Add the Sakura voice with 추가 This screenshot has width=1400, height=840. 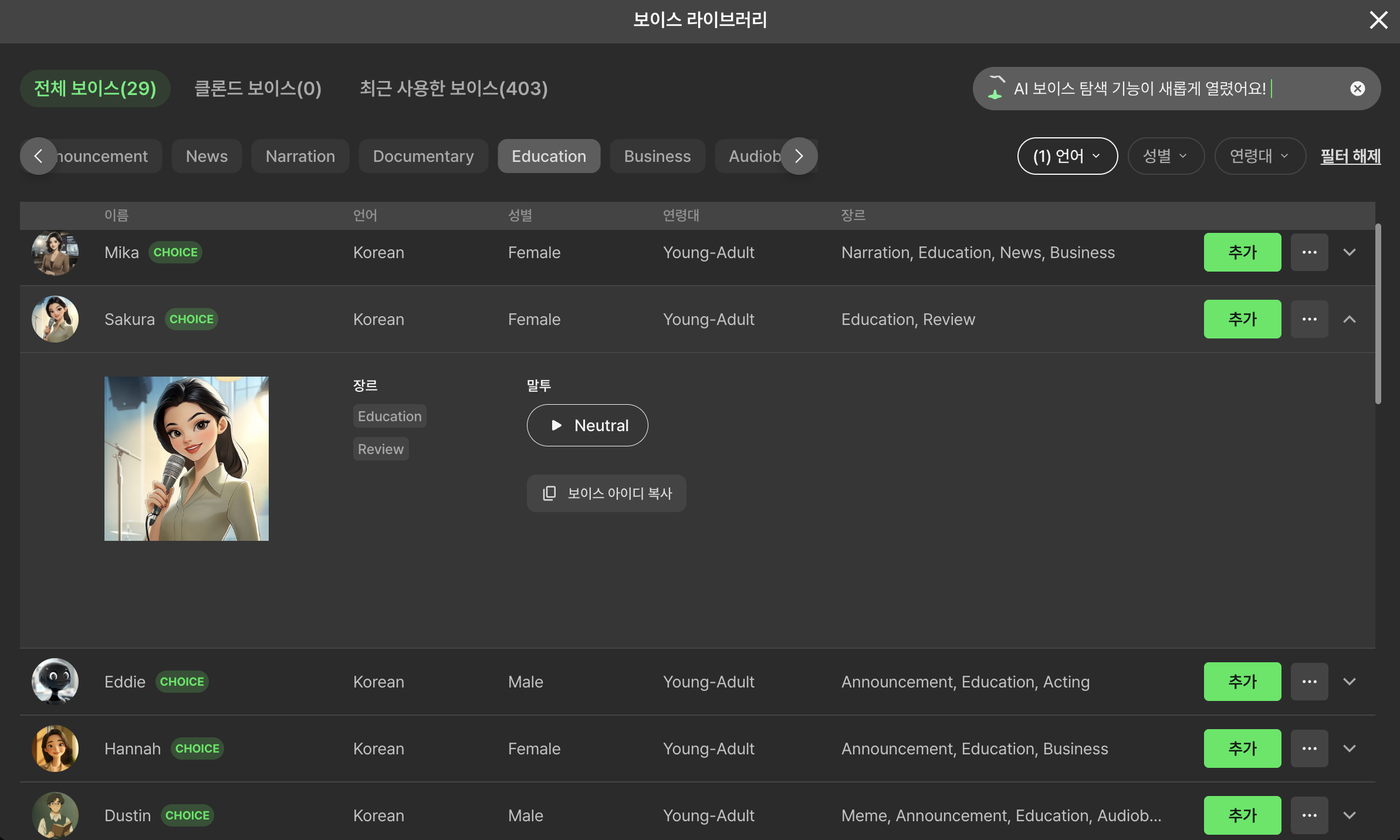[1242, 319]
